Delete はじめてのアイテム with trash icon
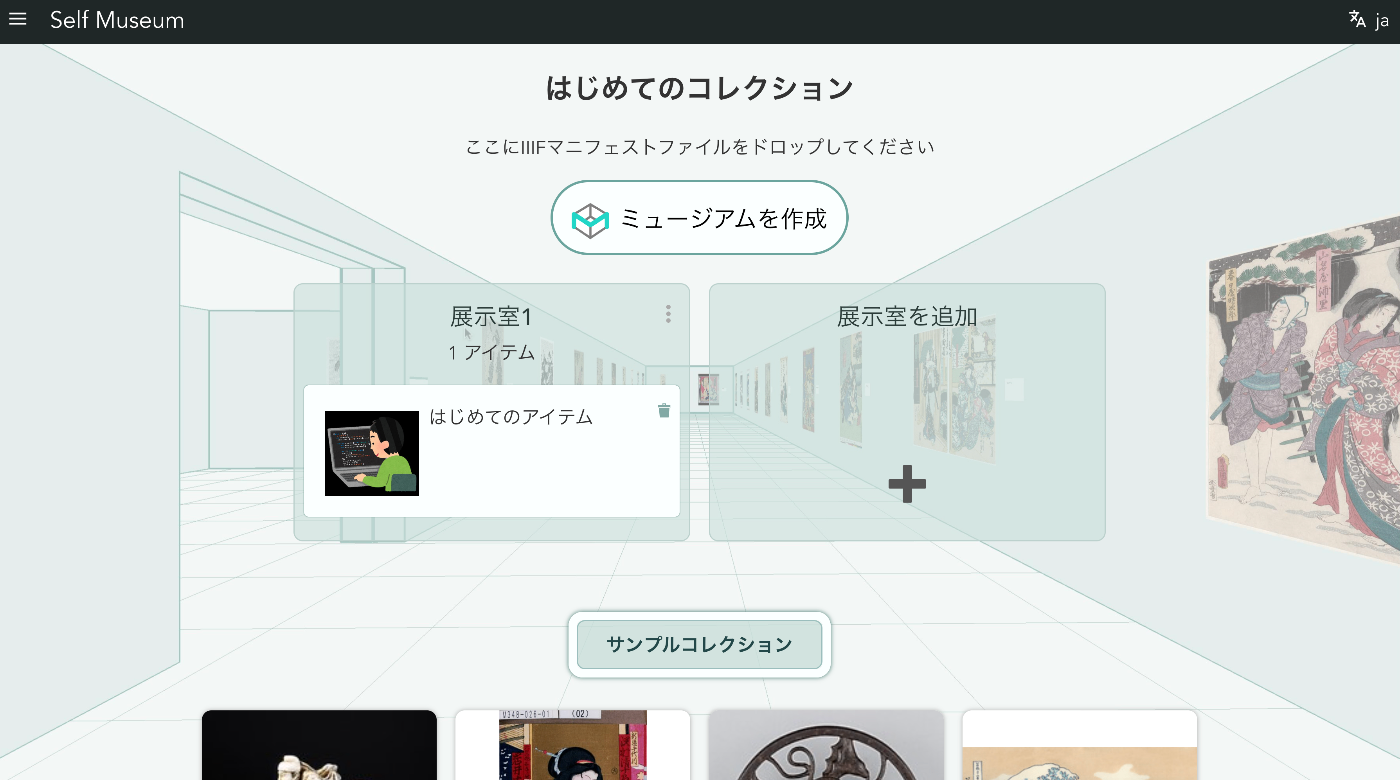 (664, 410)
